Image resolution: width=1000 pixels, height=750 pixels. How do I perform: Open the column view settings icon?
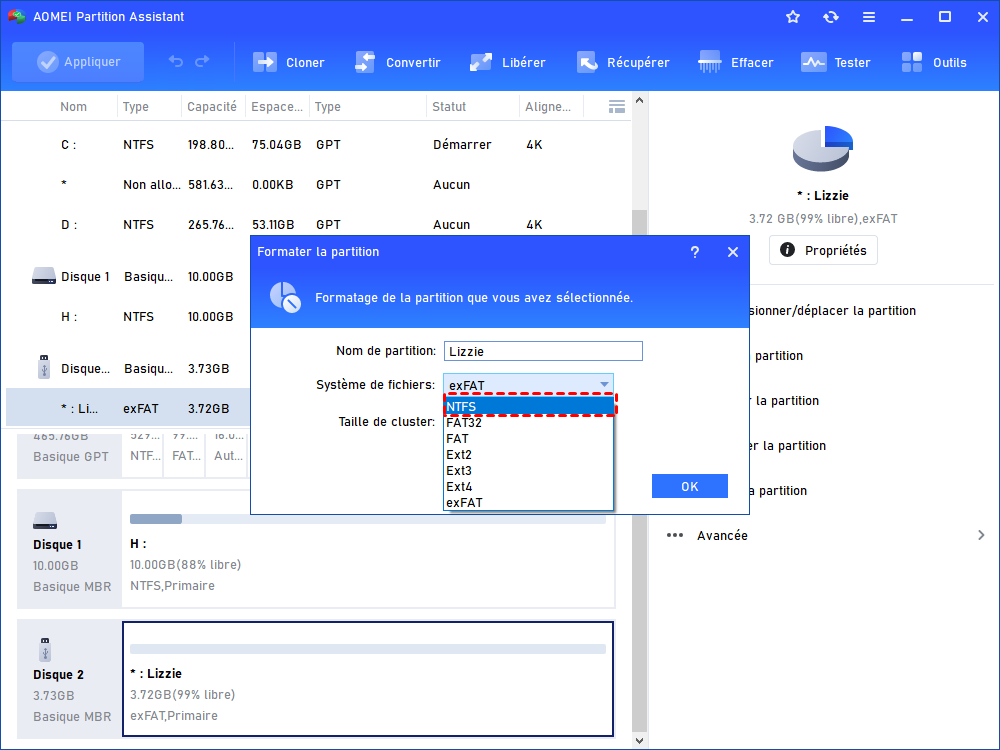pos(617,107)
